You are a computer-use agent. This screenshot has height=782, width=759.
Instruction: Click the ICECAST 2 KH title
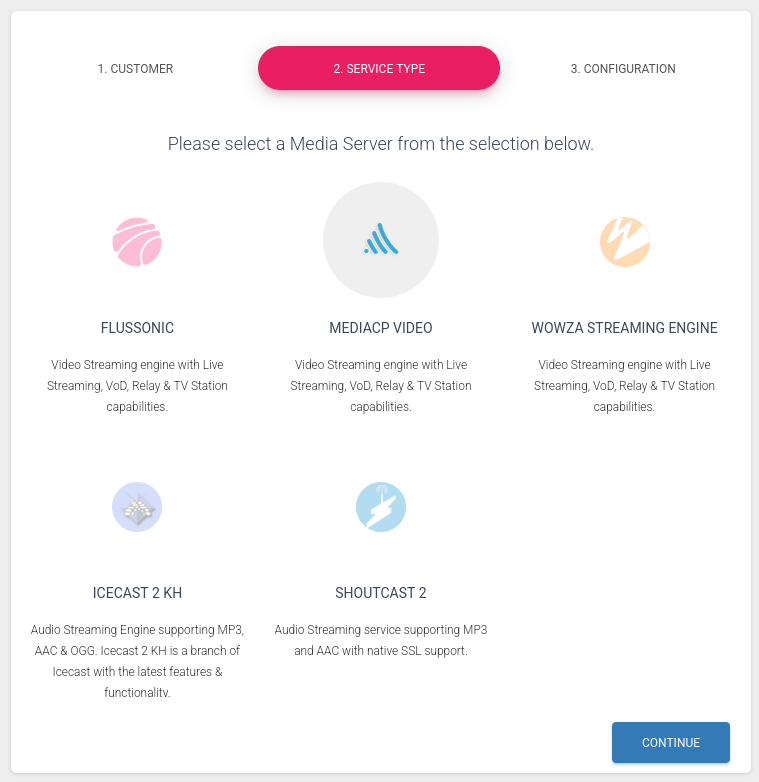137,592
